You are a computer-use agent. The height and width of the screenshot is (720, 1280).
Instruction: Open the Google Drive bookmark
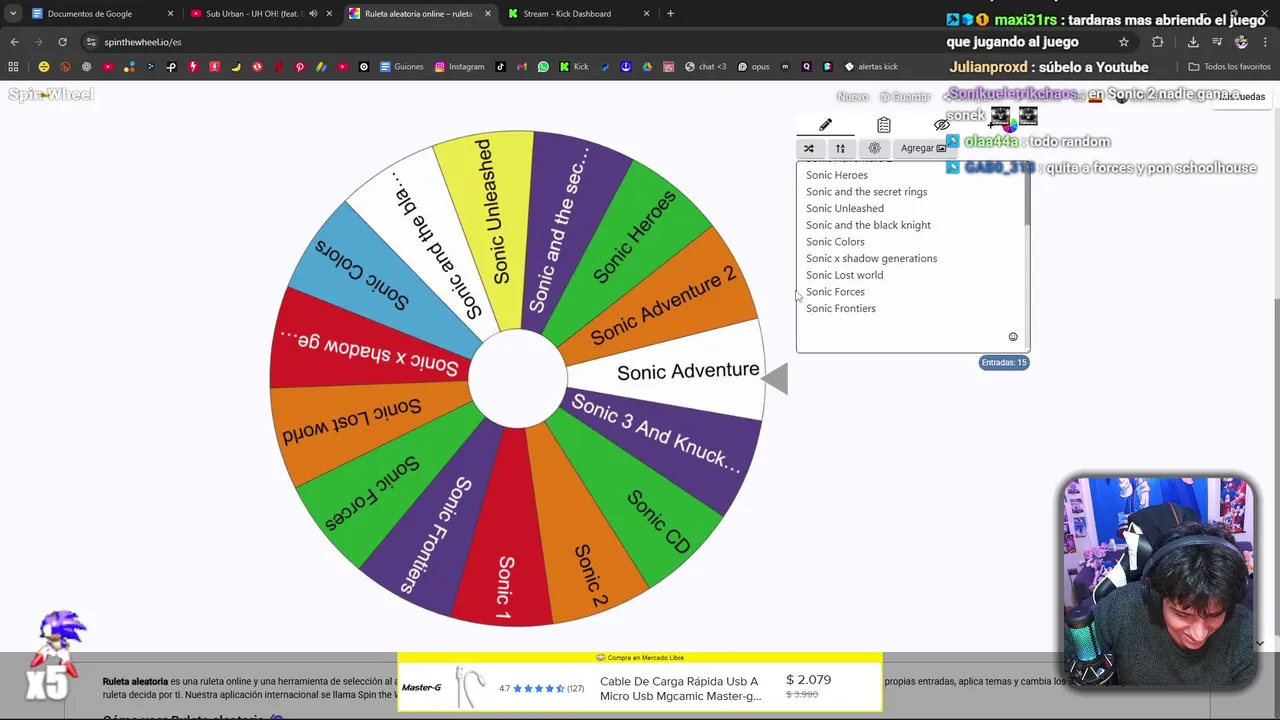647,67
